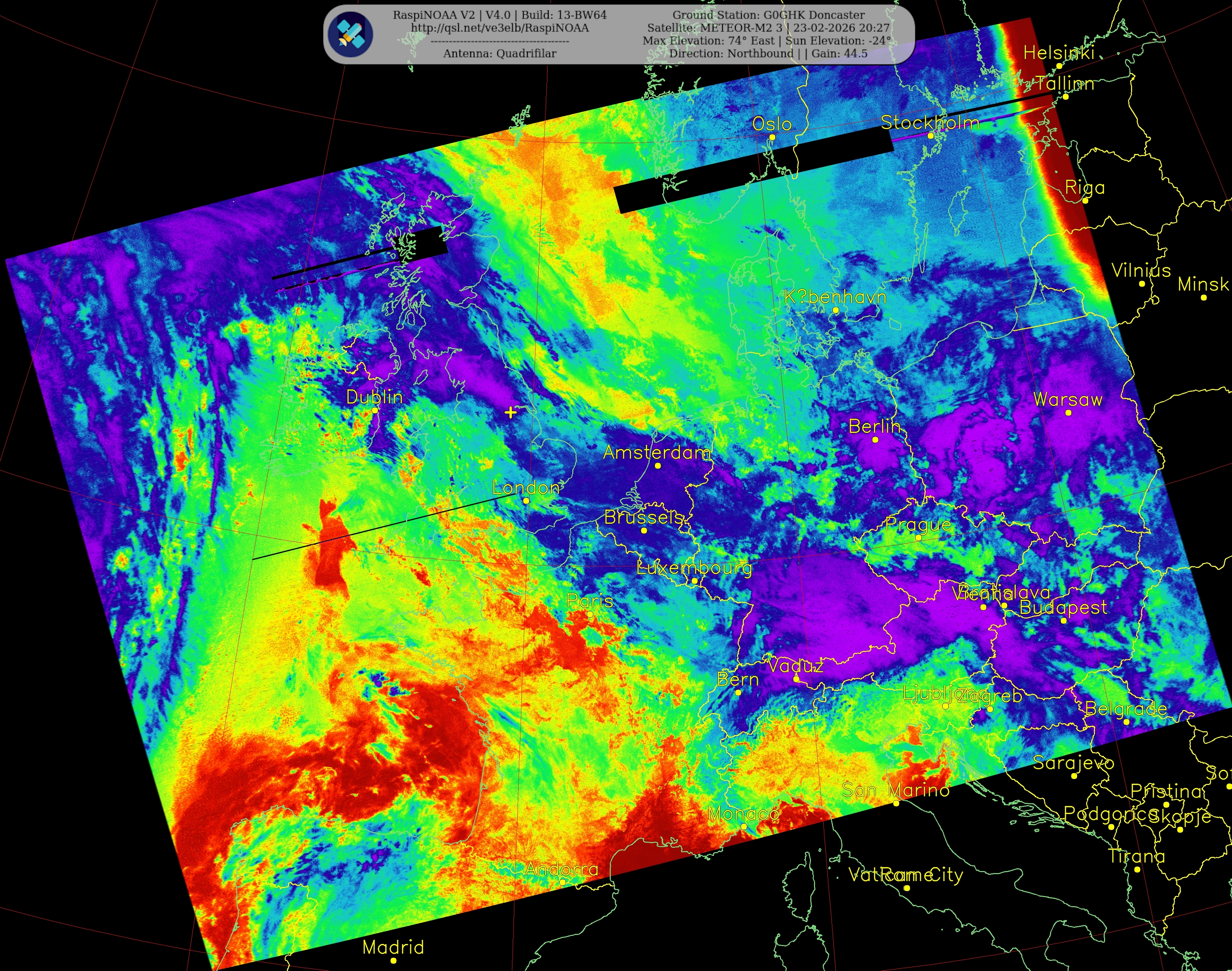Click the Oslo city marker dot
The height and width of the screenshot is (971, 1232).
coord(772,137)
